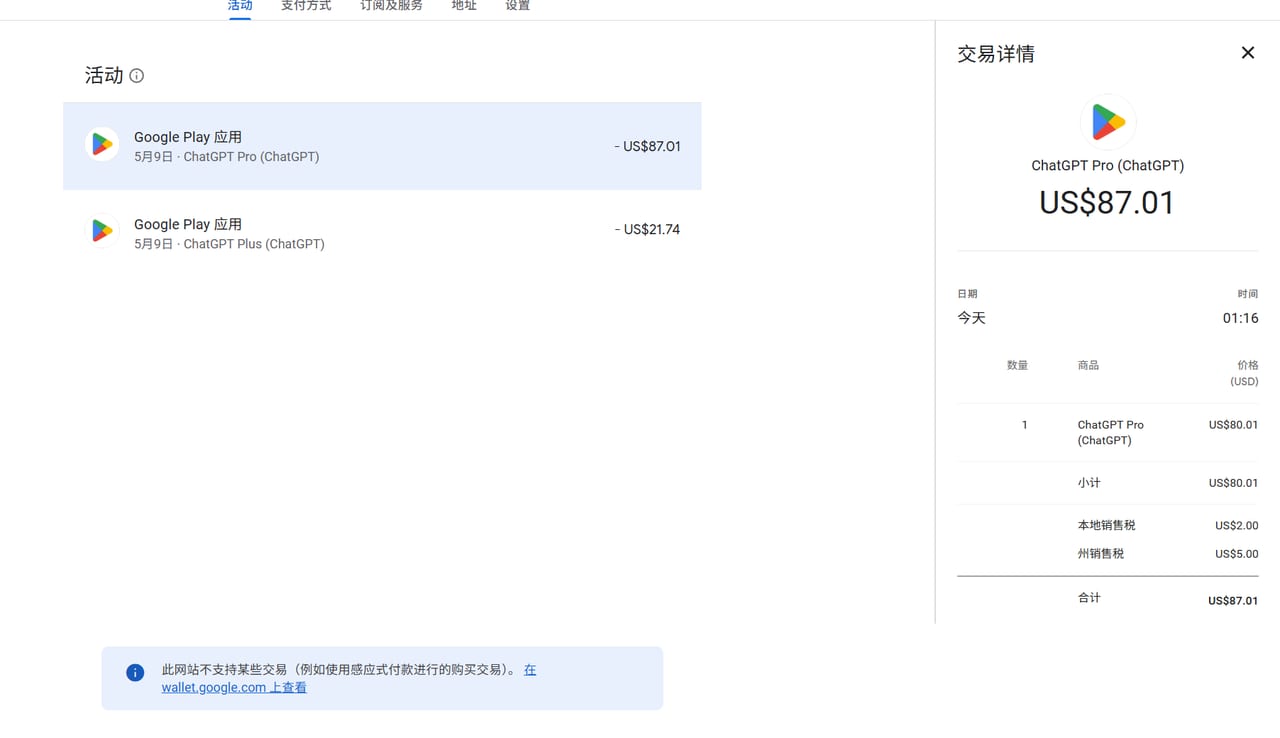Screen dimensions: 1280x738
Task: Click the 本地销售税 label
Action: [1106, 525]
